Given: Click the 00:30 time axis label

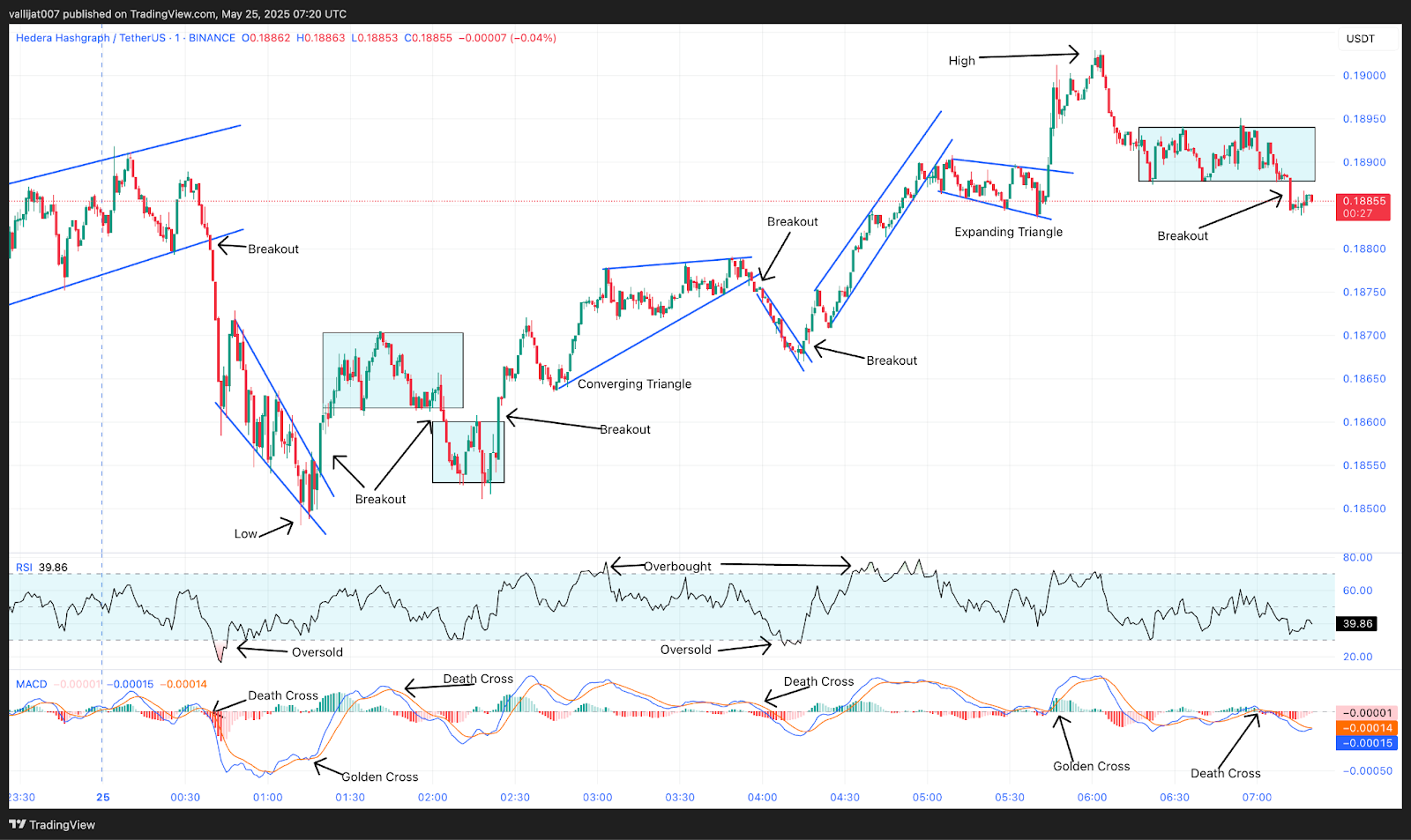Looking at the screenshot, I should [x=185, y=797].
